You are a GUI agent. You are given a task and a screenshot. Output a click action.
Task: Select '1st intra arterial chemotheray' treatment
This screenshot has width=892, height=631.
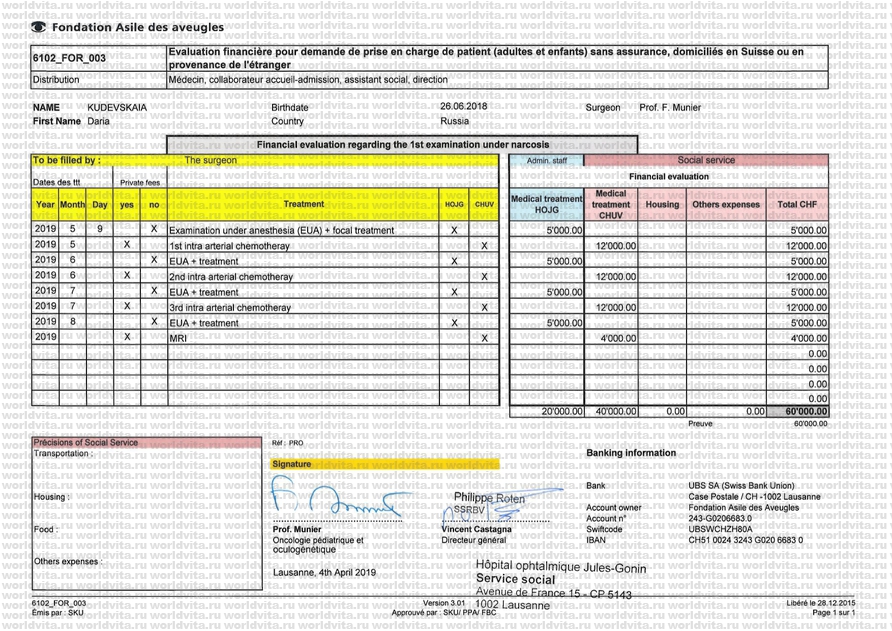[x=229, y=246]
